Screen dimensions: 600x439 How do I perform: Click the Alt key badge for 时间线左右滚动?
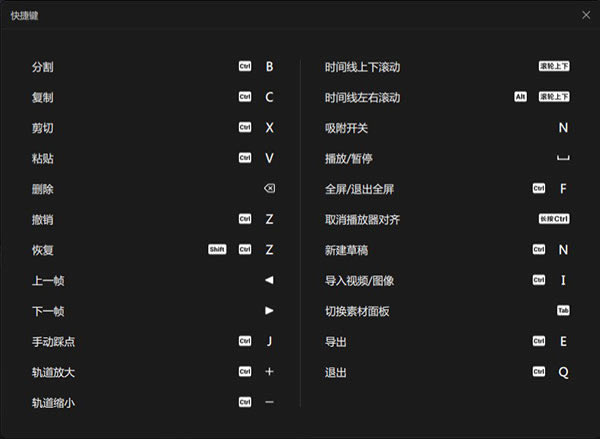(x=520, y=97)
